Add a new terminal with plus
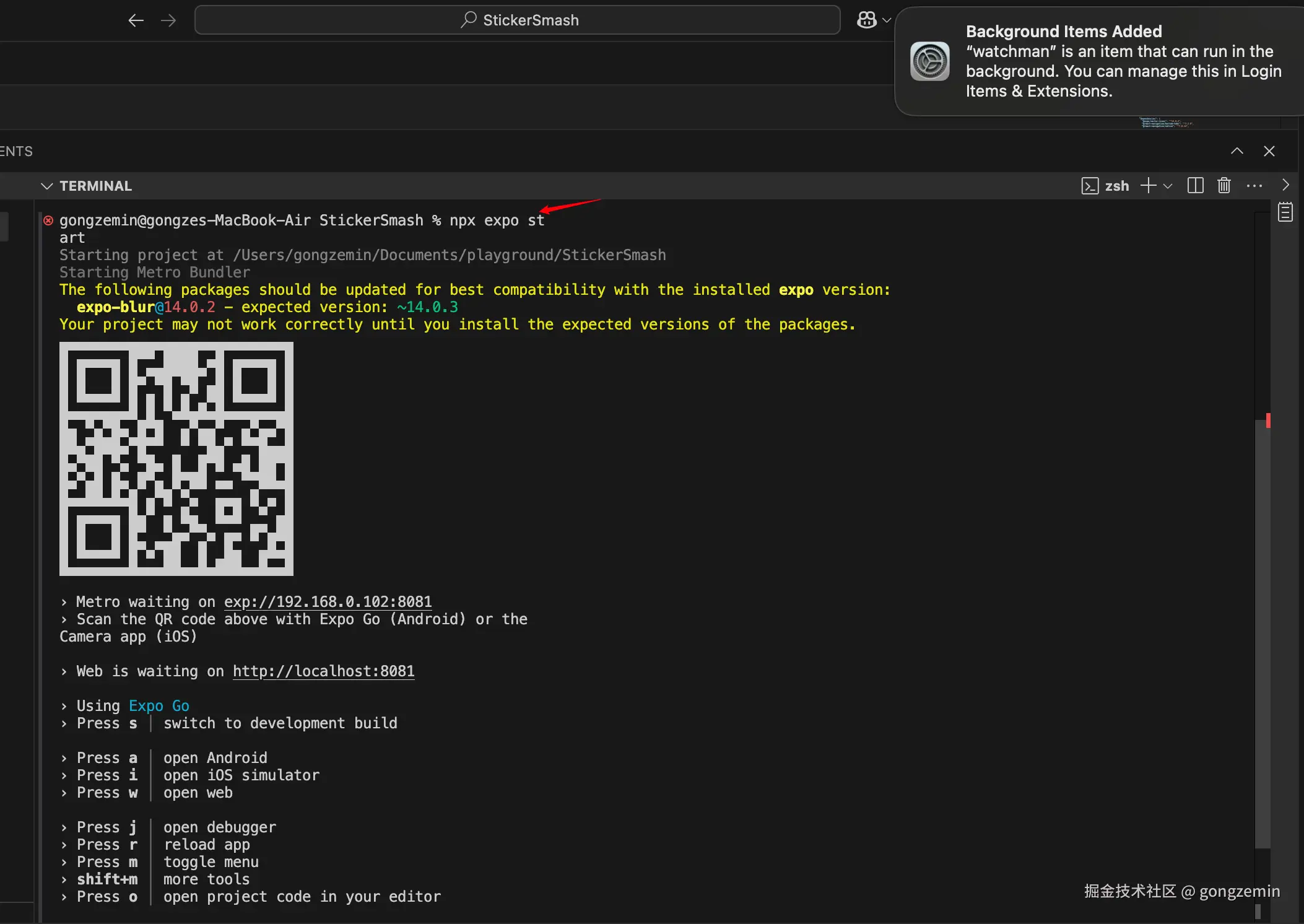Viewport: 1304px width, 924px height. coord(1148,186)
